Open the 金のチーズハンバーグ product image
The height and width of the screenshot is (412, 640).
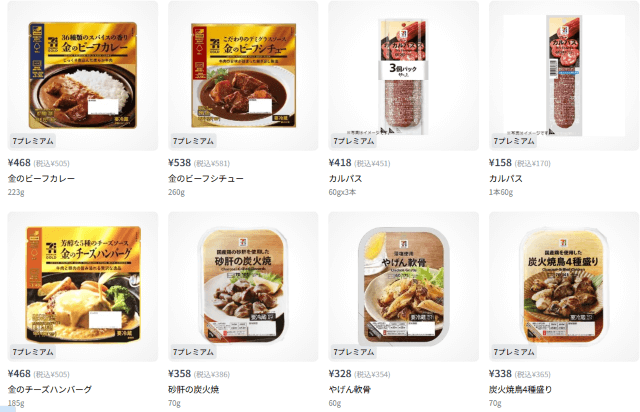tap(83, 287)
